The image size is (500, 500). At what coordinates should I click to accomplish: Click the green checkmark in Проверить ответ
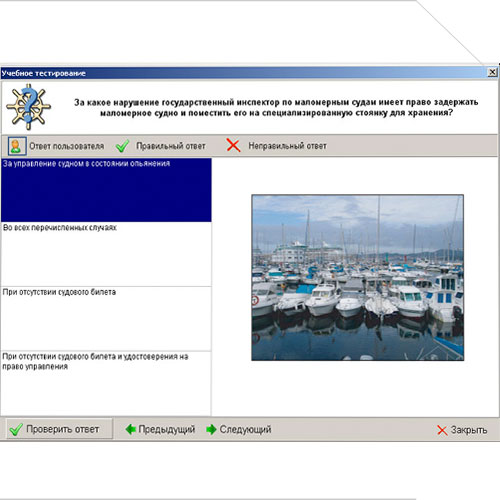point(16,429)
